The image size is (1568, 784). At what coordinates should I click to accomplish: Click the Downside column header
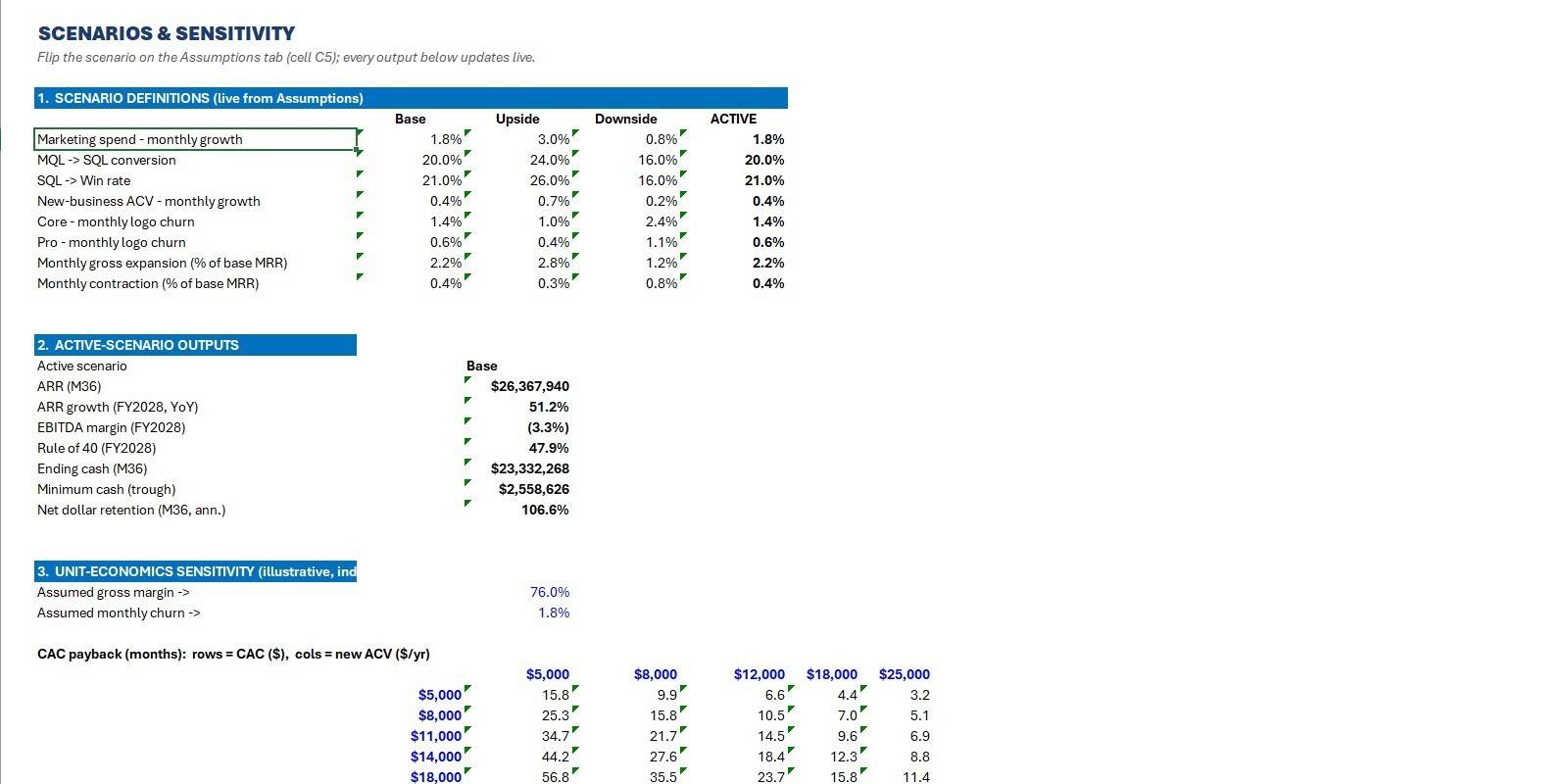(625, 119)
